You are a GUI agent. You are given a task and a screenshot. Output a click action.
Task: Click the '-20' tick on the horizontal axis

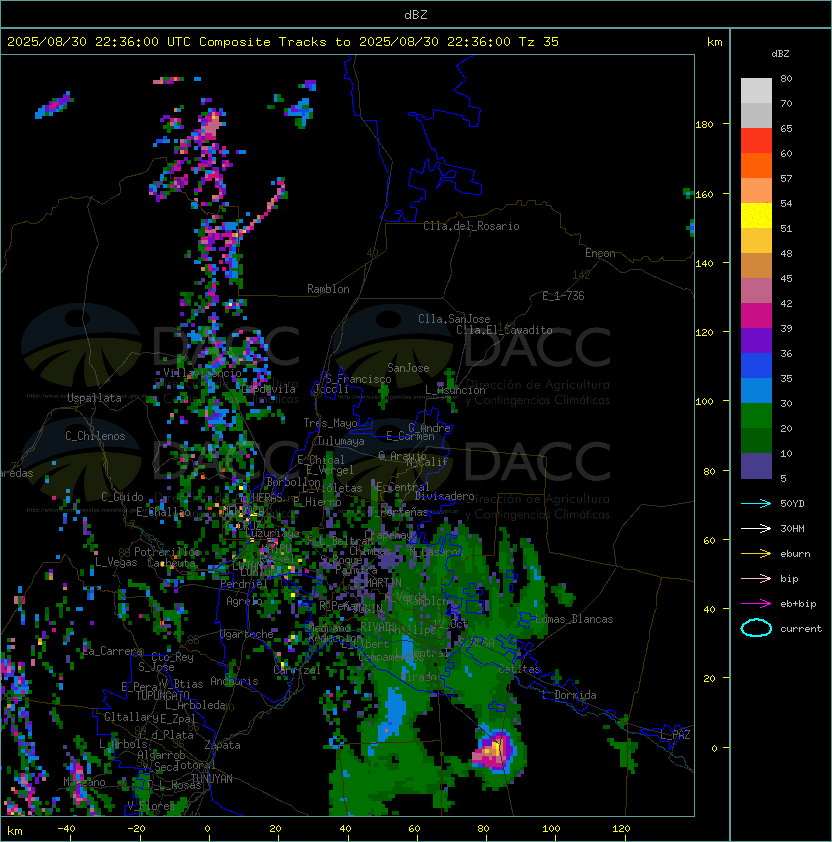click(136, 829)
